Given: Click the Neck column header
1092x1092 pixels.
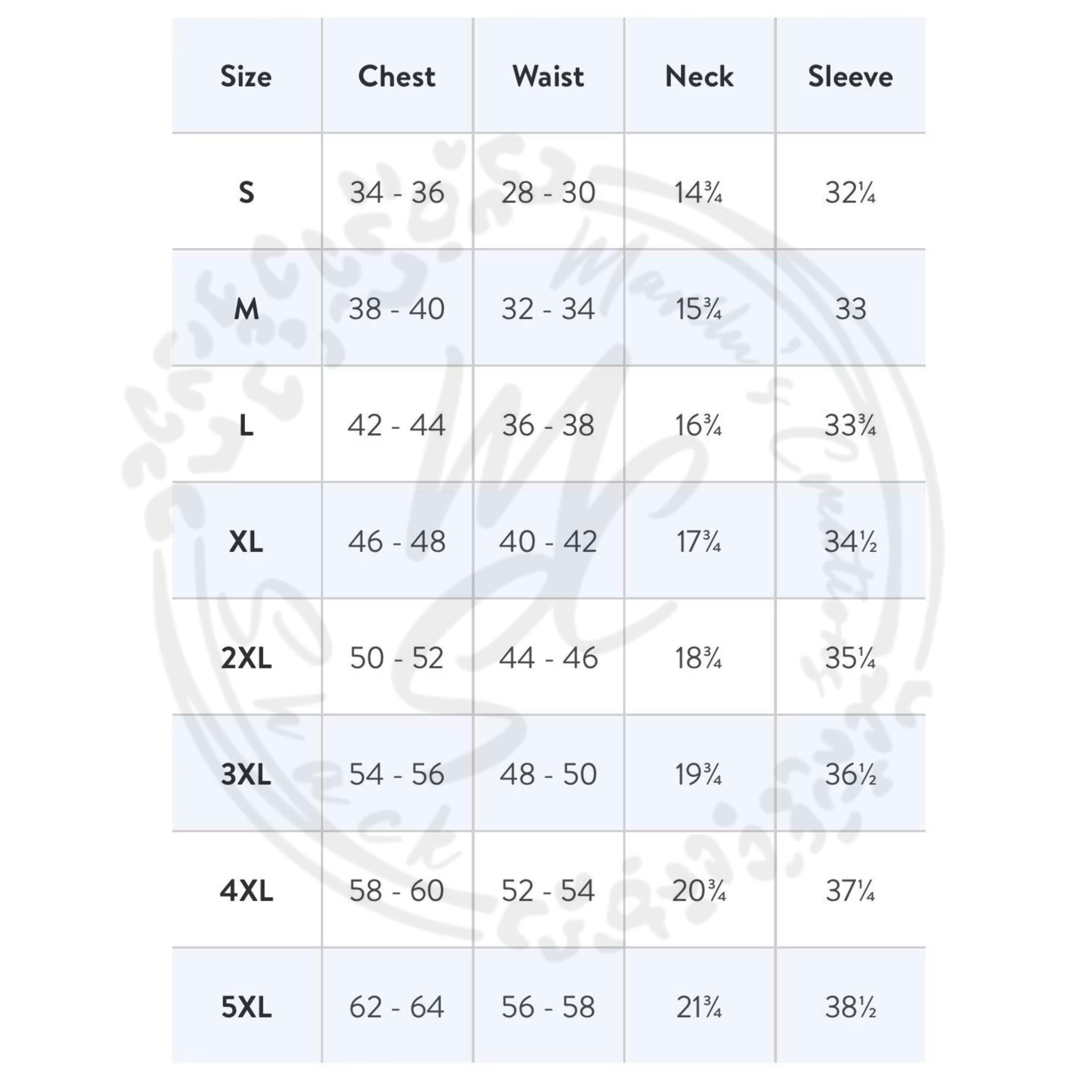Looking at the screenshot, I should coord(699,76).
